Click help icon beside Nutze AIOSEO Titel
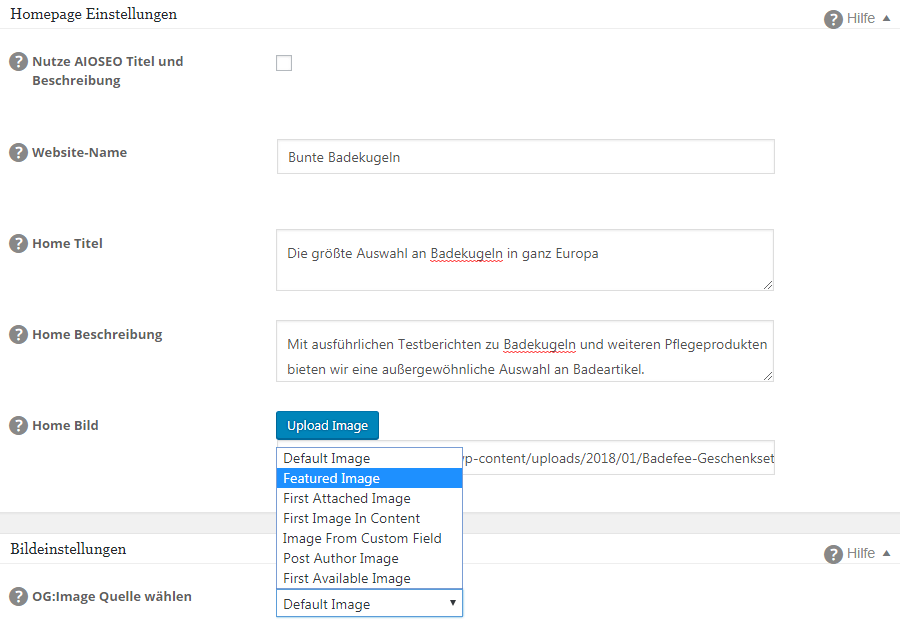This screenshot has width=900, height=638. [18, 61]
